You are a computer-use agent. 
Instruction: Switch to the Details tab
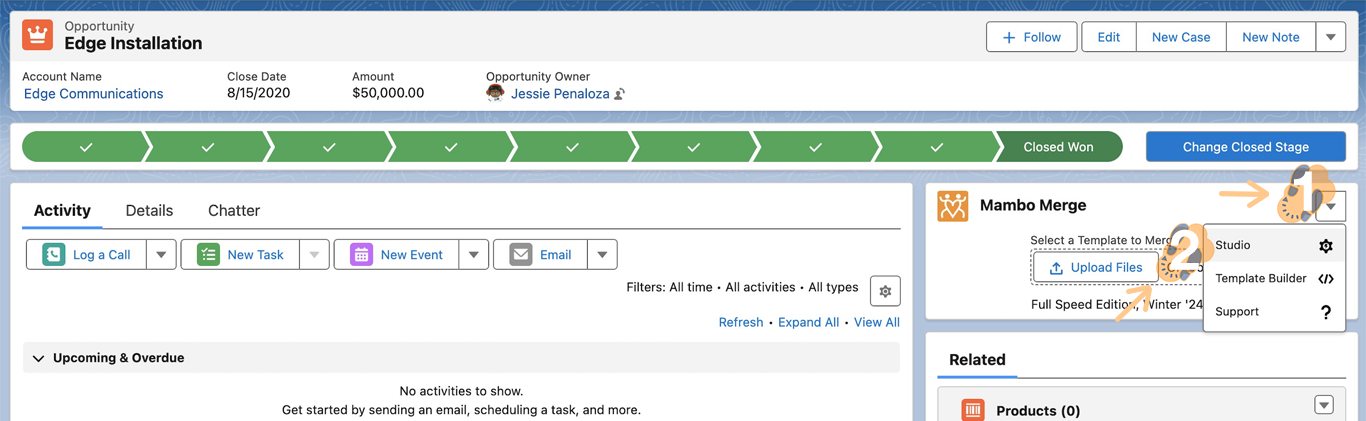149,211
